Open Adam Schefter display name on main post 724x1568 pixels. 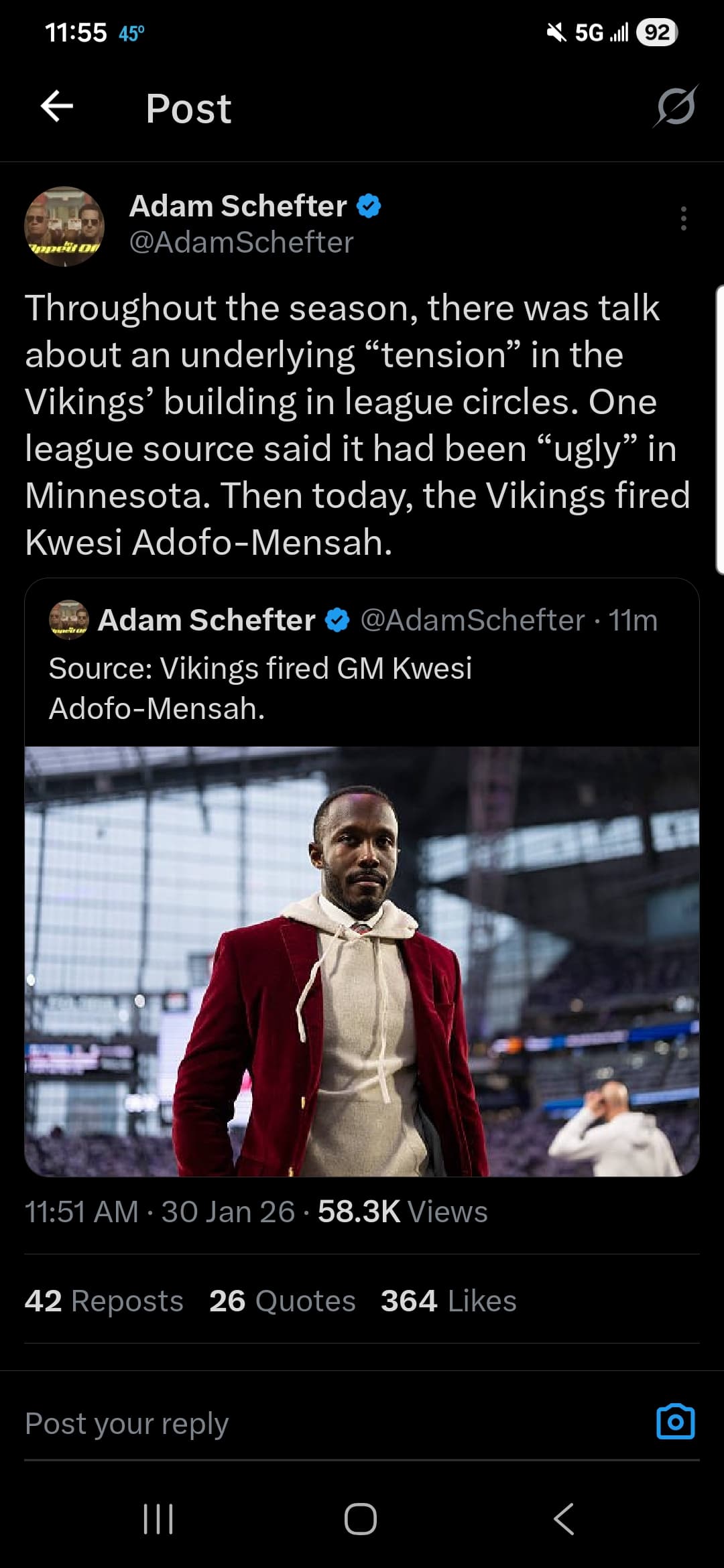pyautogui.click(x=238, y=206)
